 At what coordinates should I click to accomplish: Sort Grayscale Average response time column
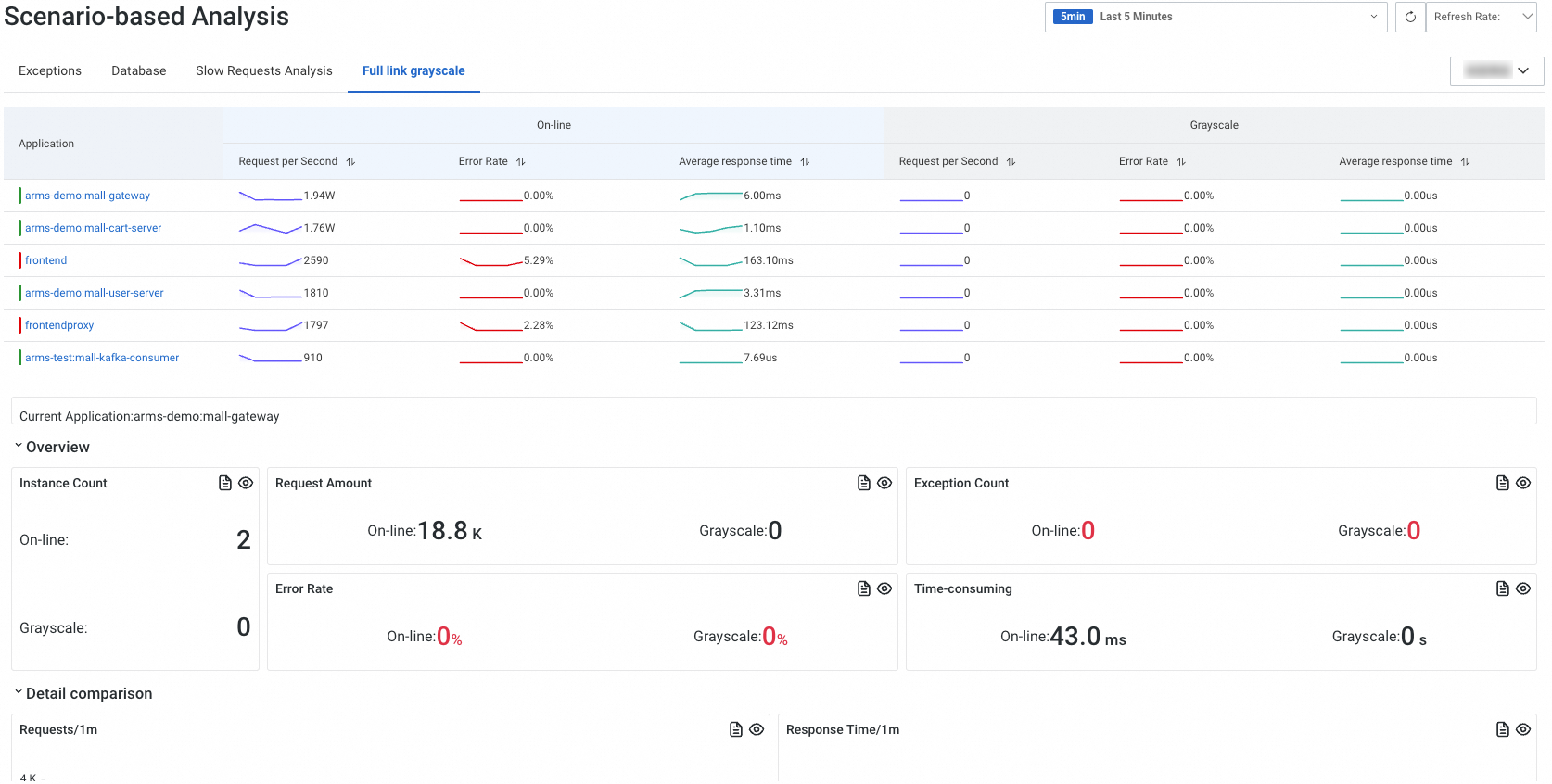tap(1465, 161)
